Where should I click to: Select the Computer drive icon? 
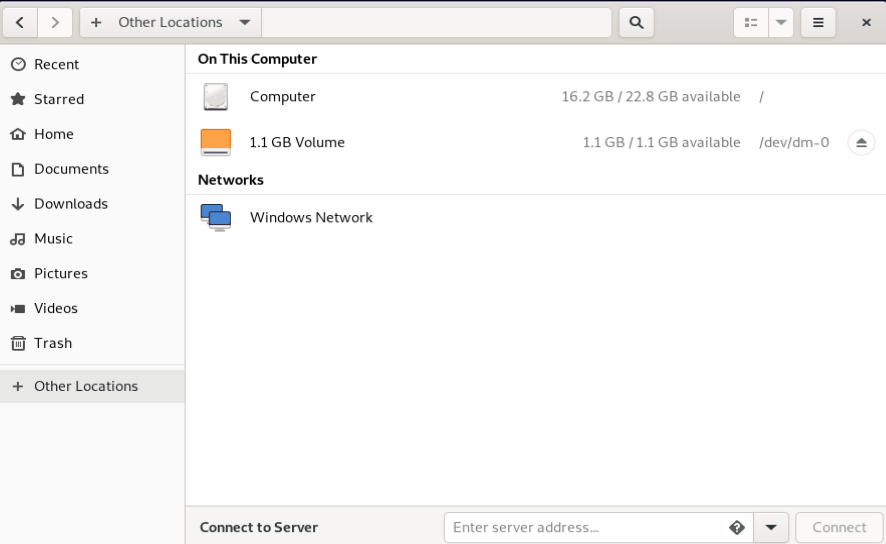216,97
